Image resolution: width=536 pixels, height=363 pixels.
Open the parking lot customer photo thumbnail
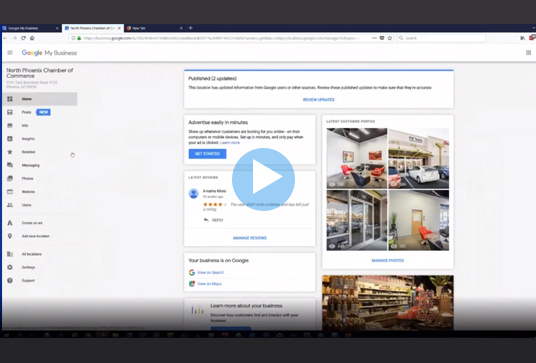[x=419, y=158]
